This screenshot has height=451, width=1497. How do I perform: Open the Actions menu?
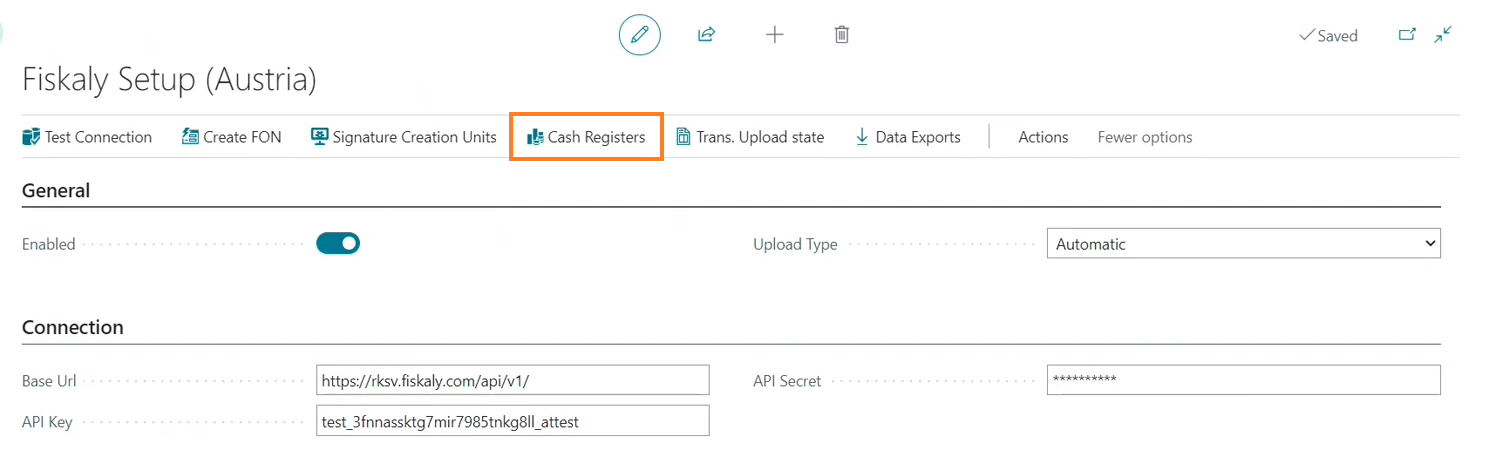1043,137
